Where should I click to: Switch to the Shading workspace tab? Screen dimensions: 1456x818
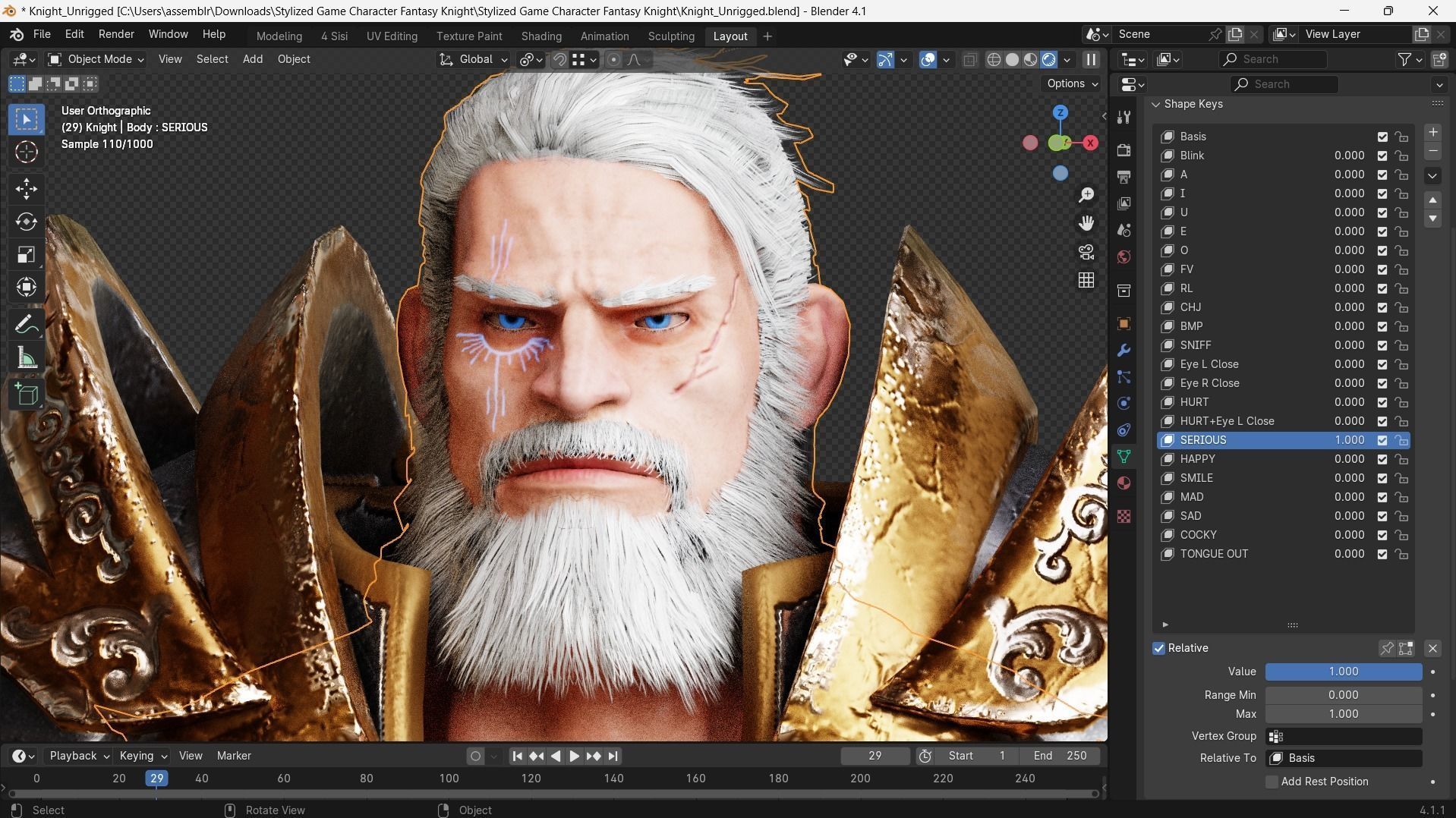(541, 36)
